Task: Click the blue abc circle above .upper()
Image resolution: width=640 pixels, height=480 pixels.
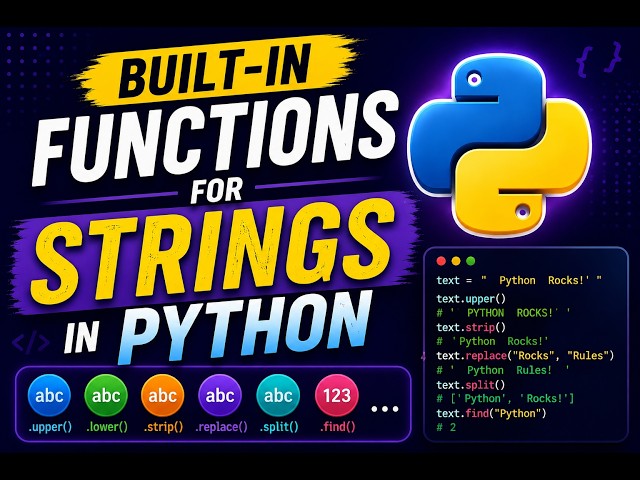Action: 49,396
